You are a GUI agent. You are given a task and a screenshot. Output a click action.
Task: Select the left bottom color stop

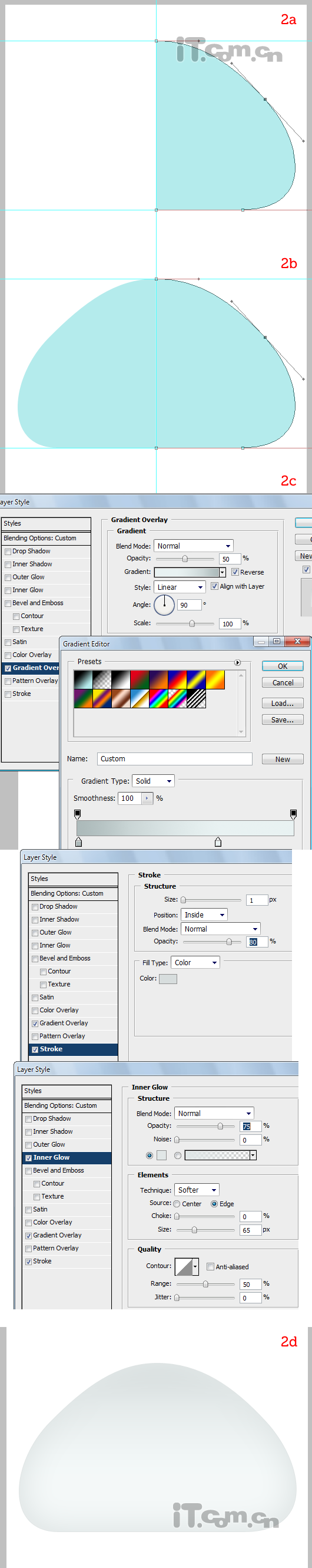click(x=78, y=842)
